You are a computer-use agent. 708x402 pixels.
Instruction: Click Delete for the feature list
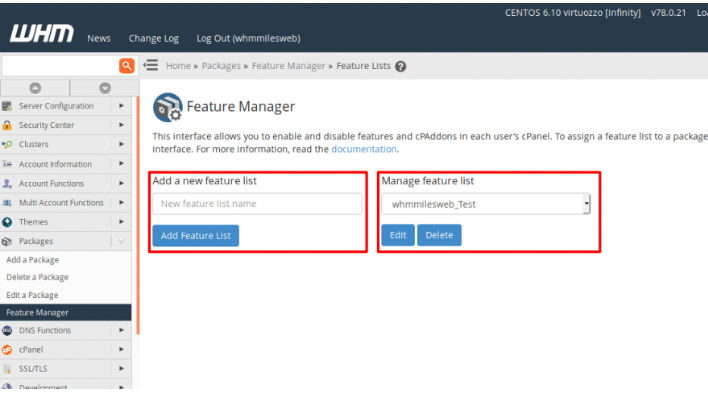439,235
